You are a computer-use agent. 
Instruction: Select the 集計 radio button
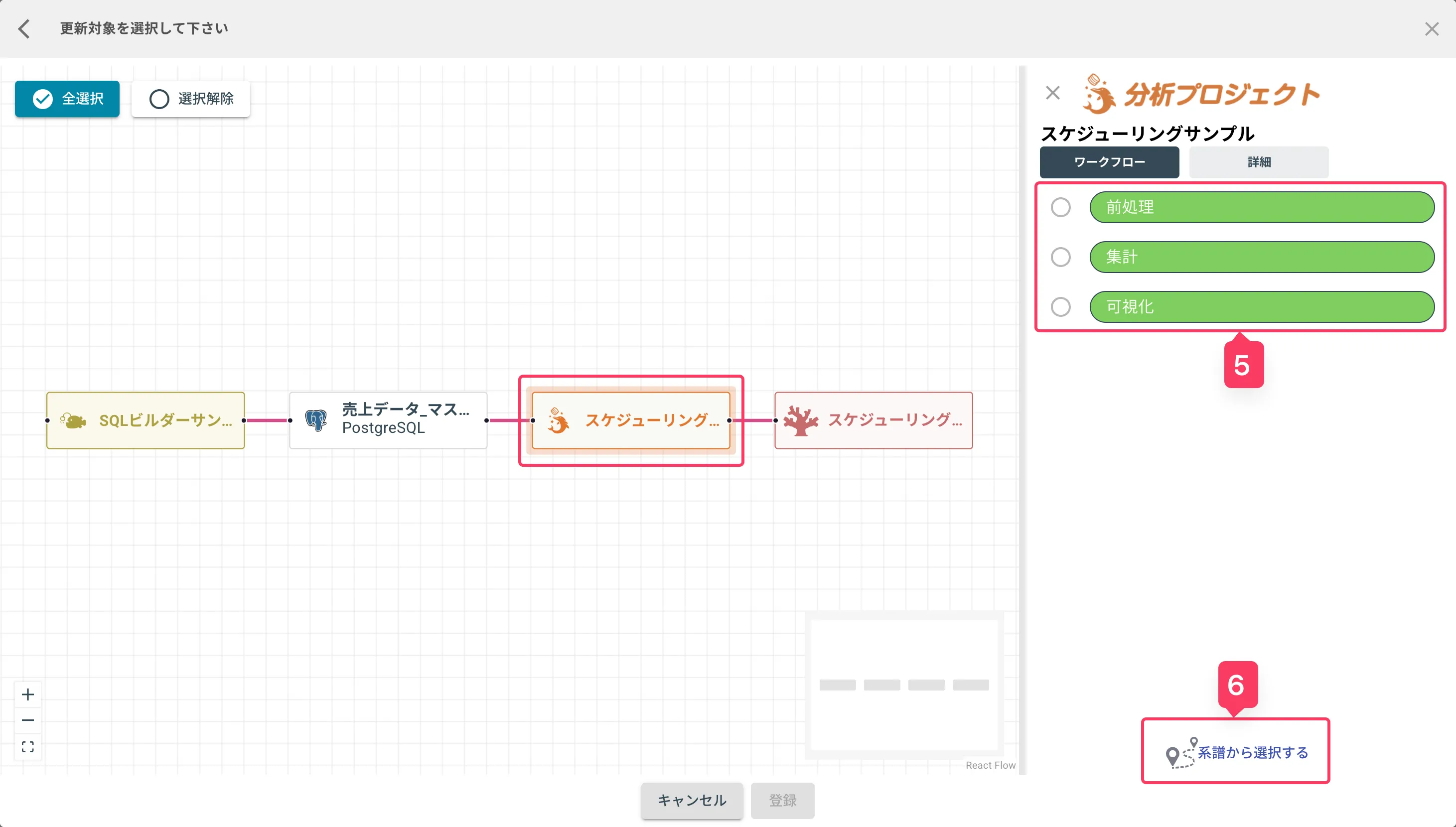point(1060,257)
